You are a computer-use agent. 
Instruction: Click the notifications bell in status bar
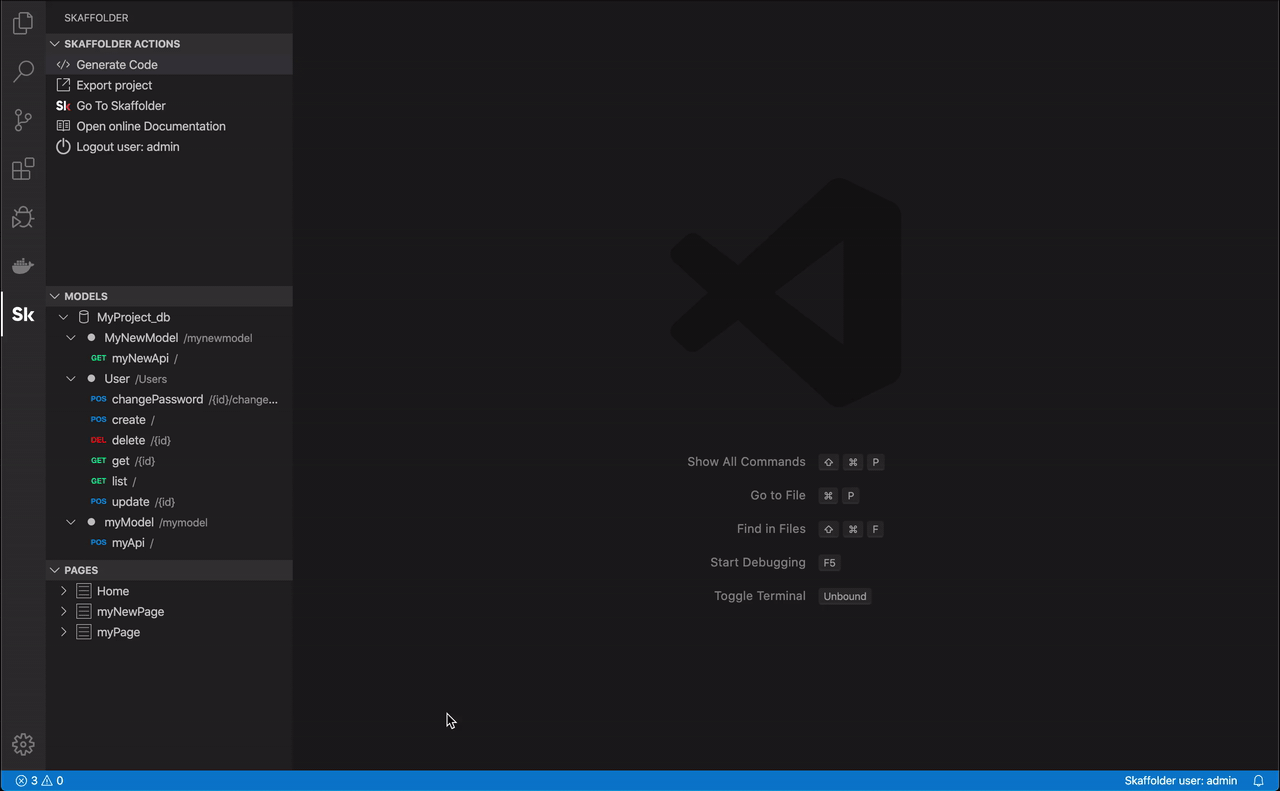(1258, 780)
